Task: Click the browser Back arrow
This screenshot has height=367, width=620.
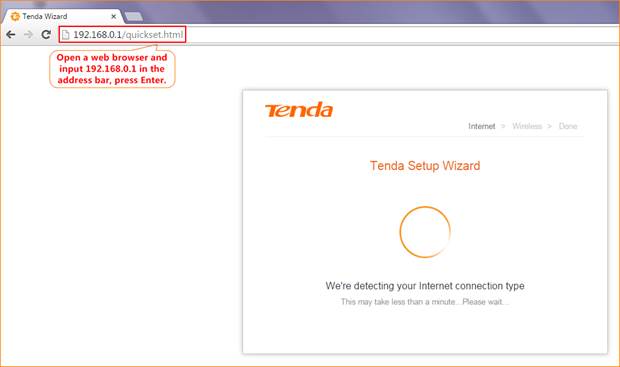Action: coord(11,35)
